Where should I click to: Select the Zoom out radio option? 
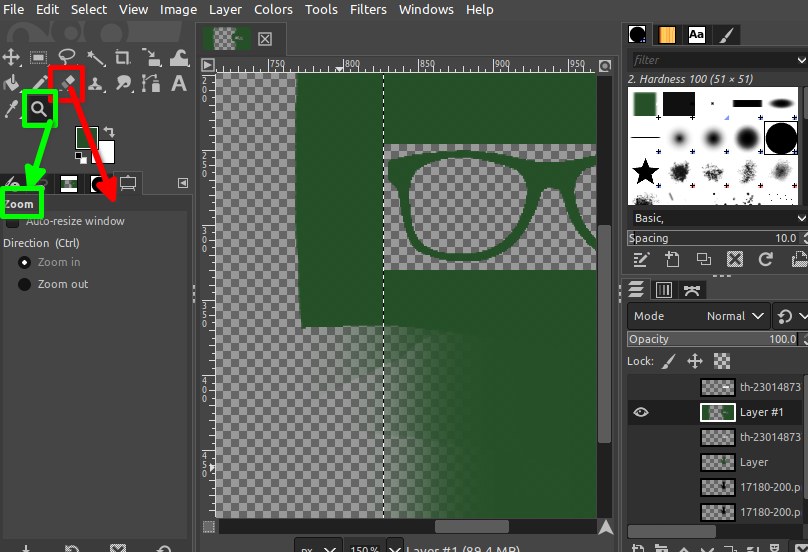pos(24,285)
